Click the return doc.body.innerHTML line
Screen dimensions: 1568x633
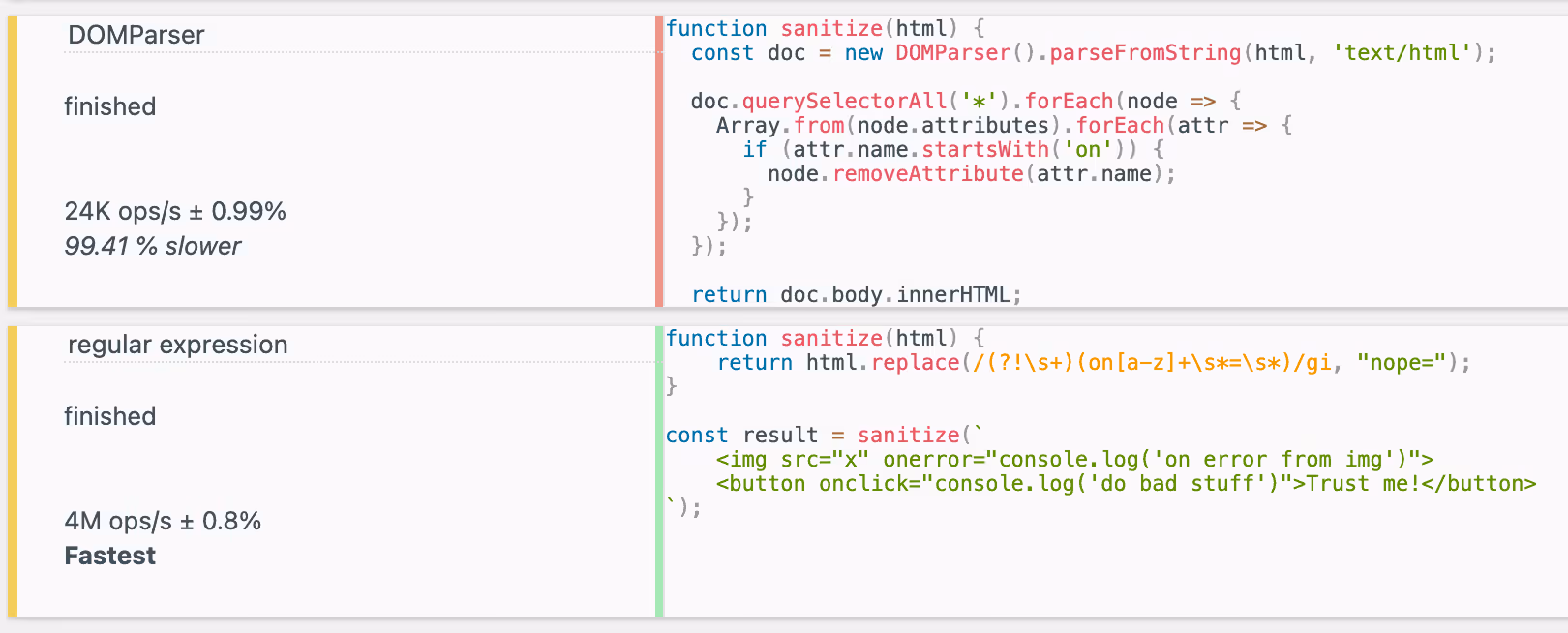click(857, 295)
